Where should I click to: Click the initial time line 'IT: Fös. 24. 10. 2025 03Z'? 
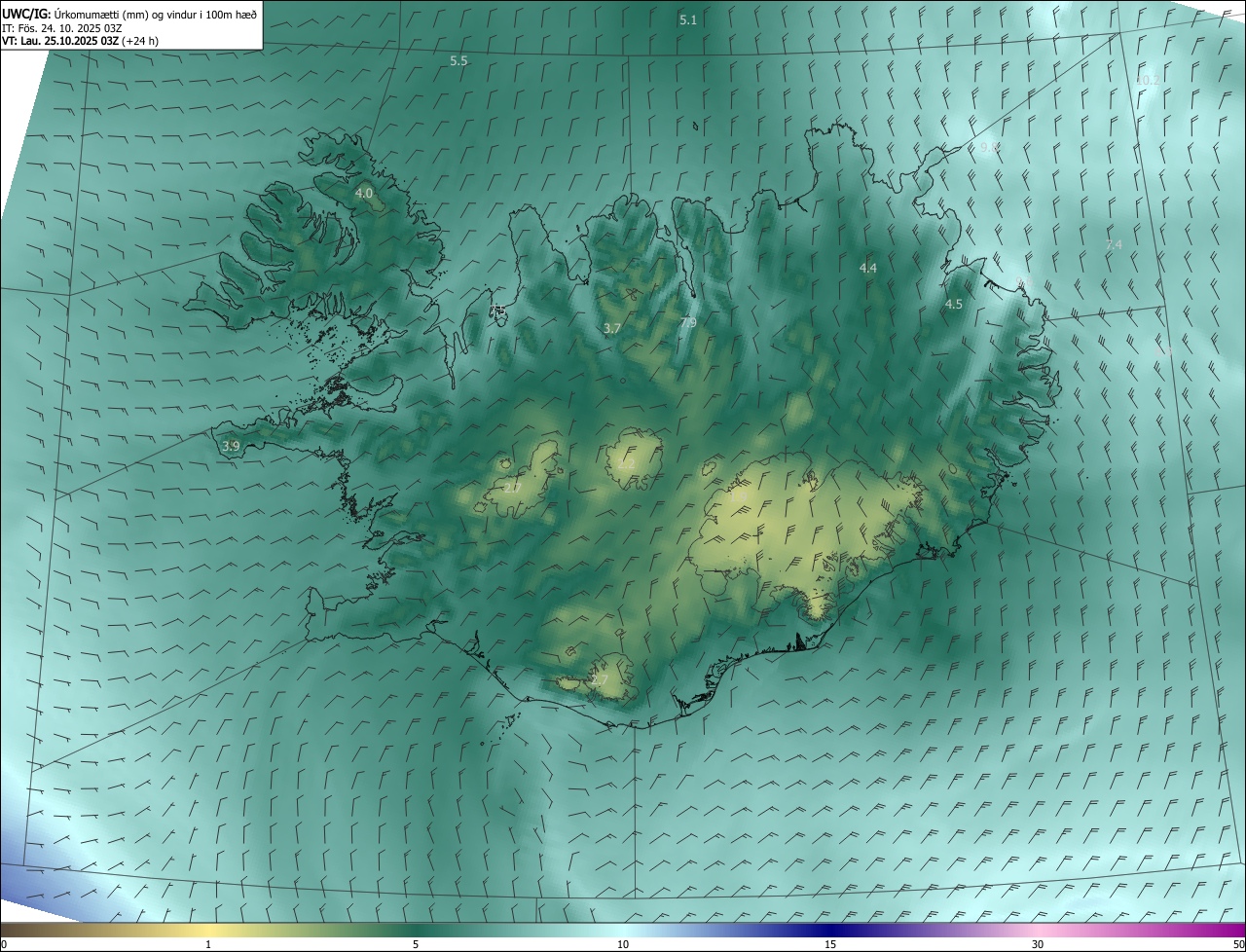[x=61, y=28]
